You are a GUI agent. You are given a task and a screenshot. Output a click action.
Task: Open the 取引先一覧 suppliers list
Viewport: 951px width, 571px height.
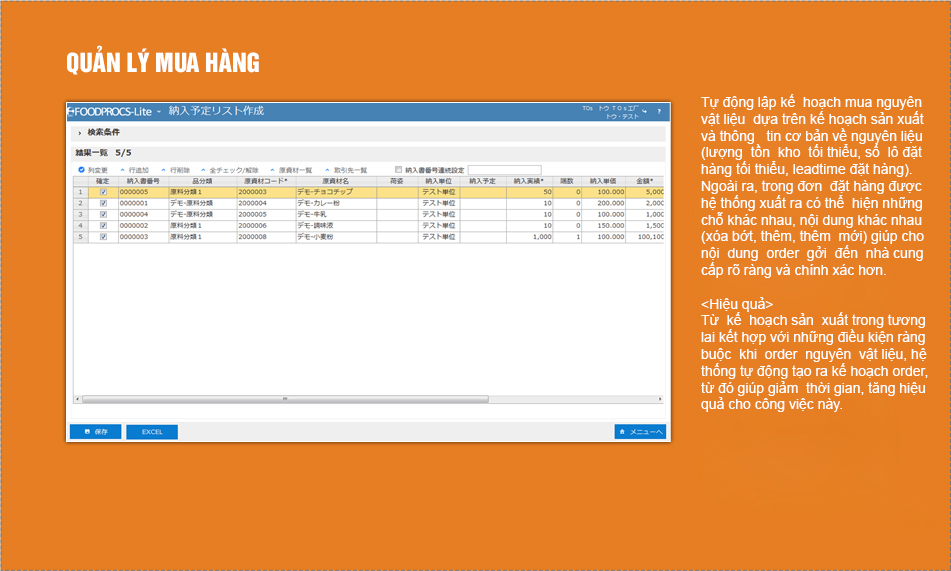point(346,170)
